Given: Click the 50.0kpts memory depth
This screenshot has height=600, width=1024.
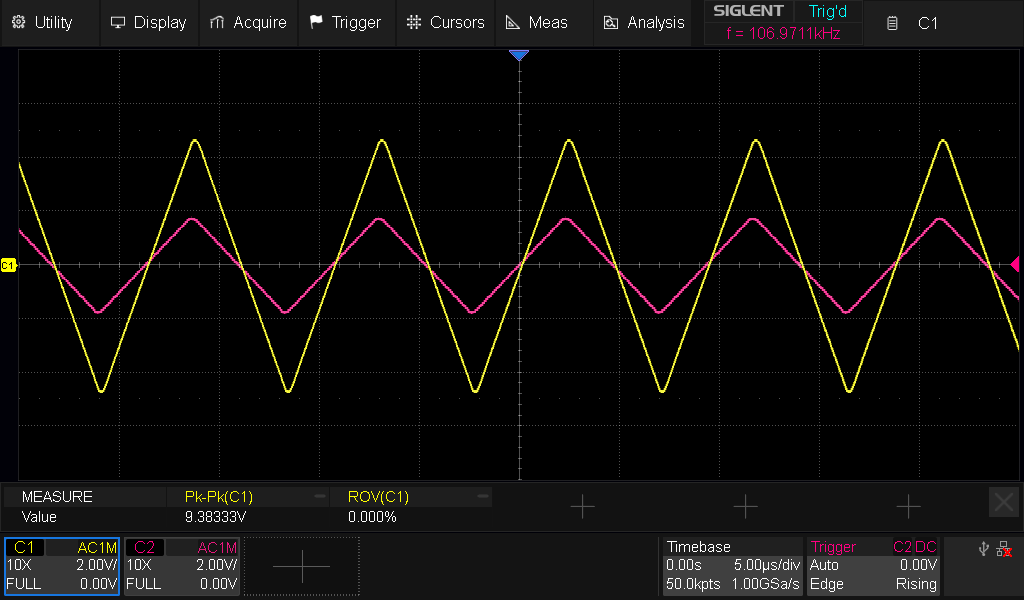Looking at the screenshot, I should point(693,584).
